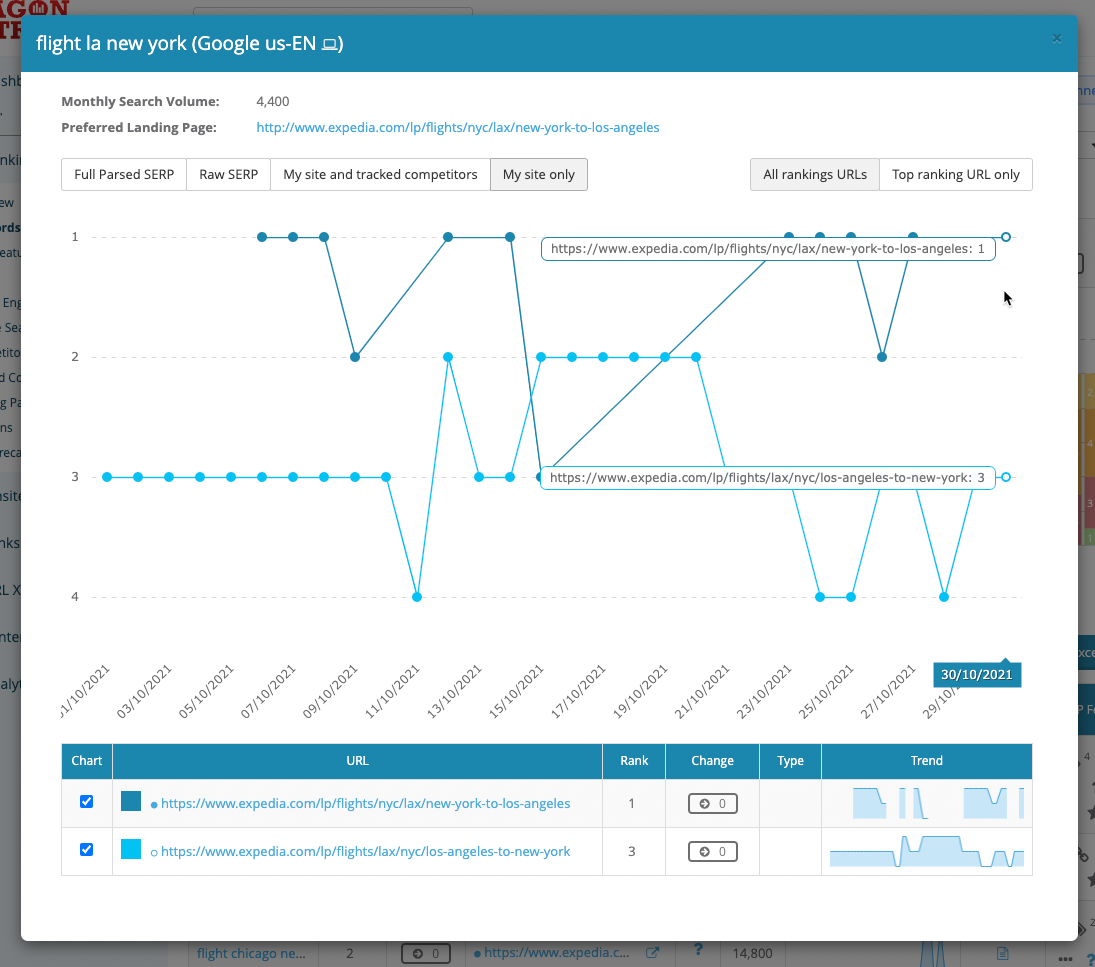This screenshot has height=967, width=1095.
Task: Uncheck chart checkbox for new-york-to-los-angeles URL
Action: coord(87,802)
